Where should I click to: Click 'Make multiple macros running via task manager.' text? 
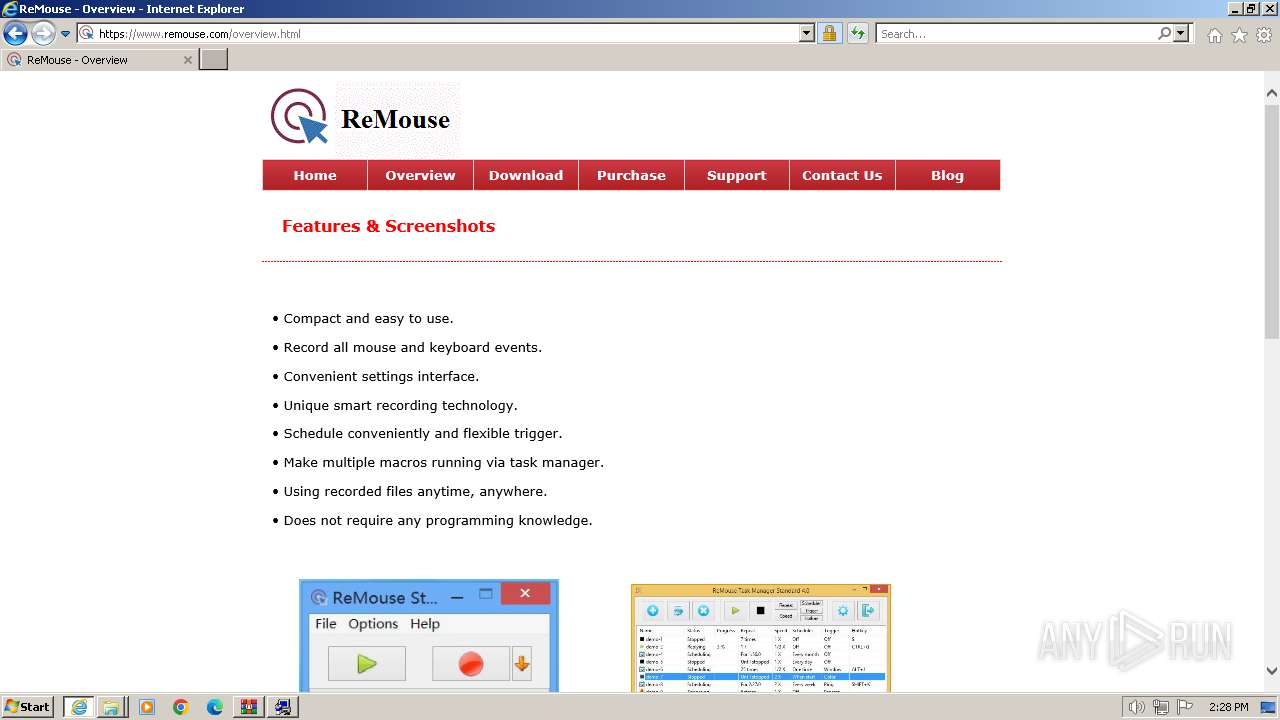pyautogui.click(x=444, y=462)
